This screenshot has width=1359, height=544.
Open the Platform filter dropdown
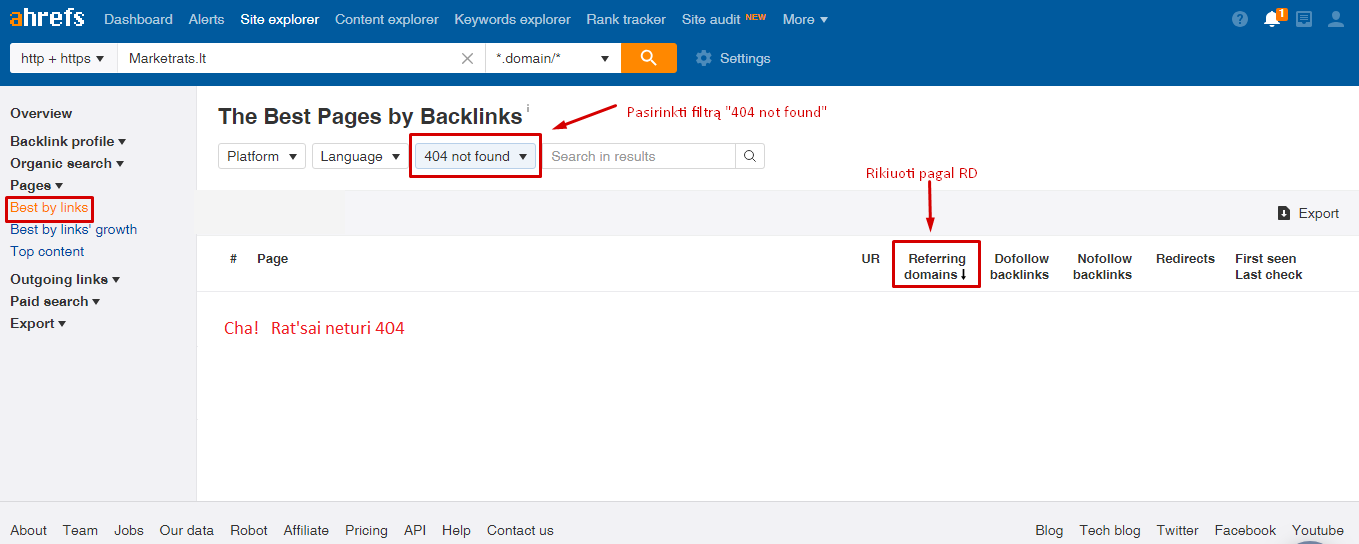(x=262, y=156)
